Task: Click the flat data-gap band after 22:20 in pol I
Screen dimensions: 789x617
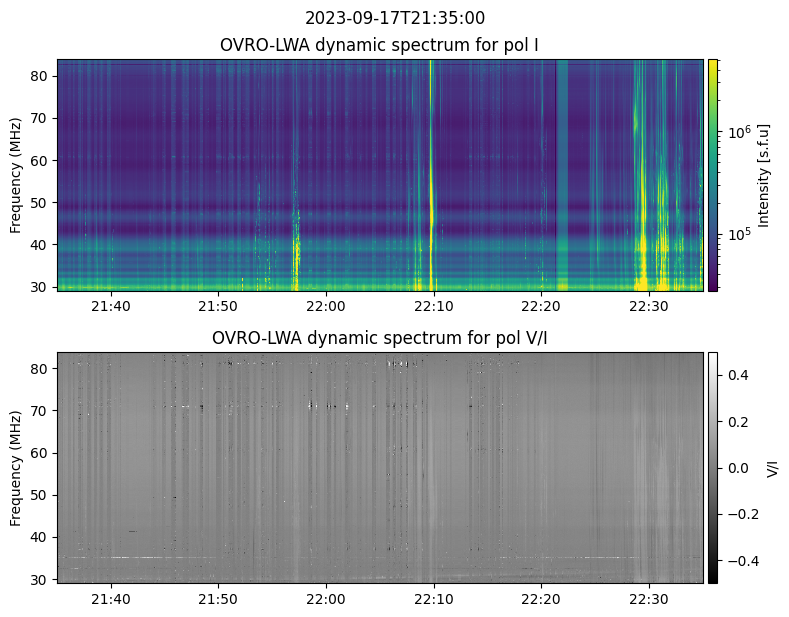Action: coord(562,175)
